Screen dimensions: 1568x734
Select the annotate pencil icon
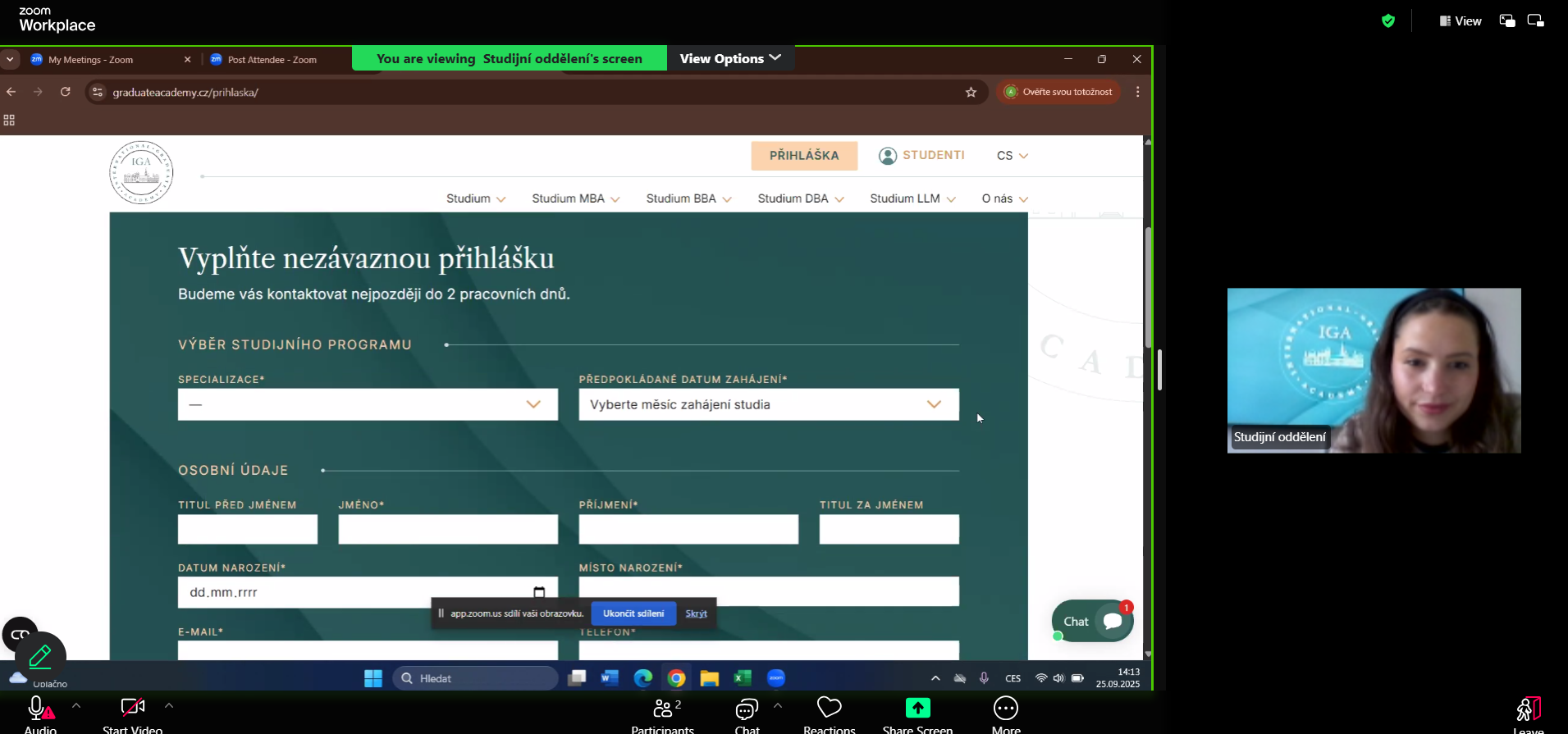coord(40,656)
